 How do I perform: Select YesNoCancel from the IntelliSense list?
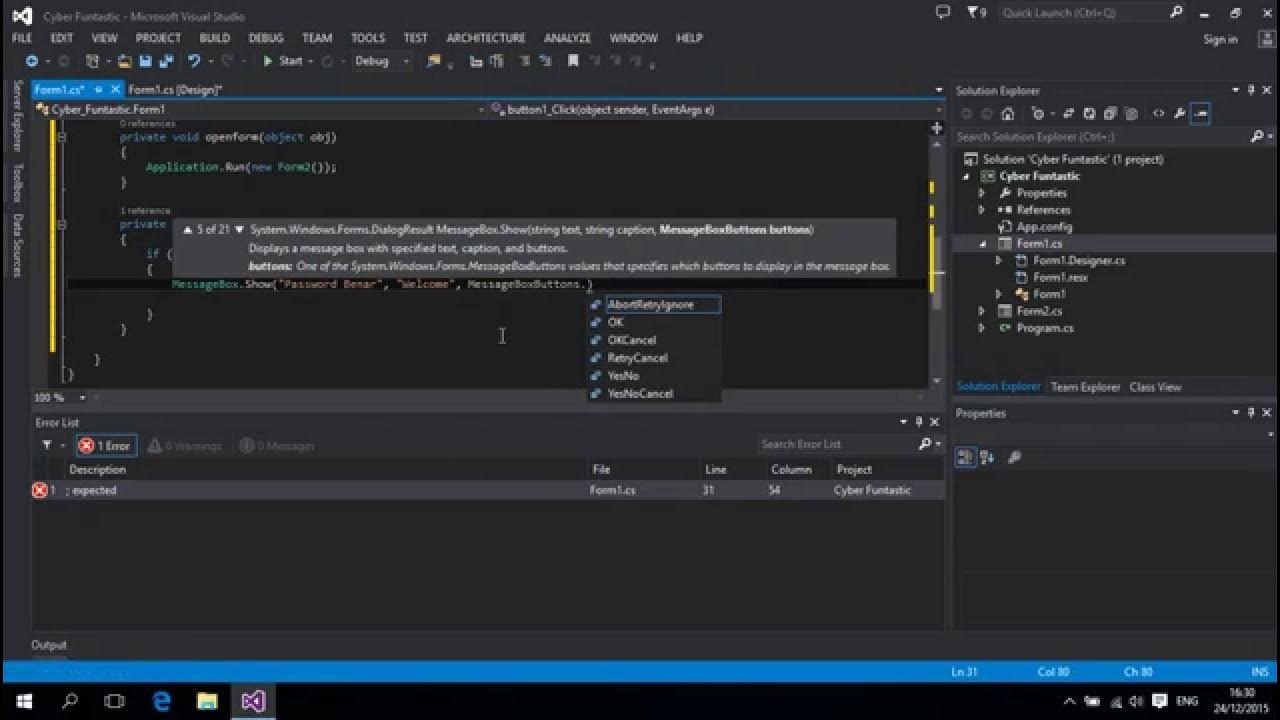click(x=640, y=394)
